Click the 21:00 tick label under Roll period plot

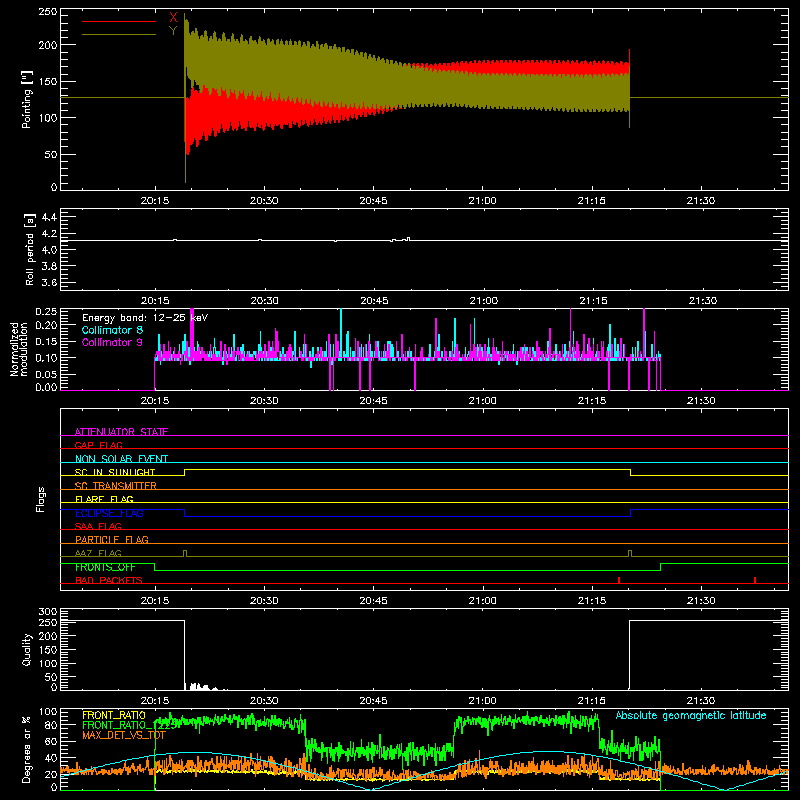point(483,301)
